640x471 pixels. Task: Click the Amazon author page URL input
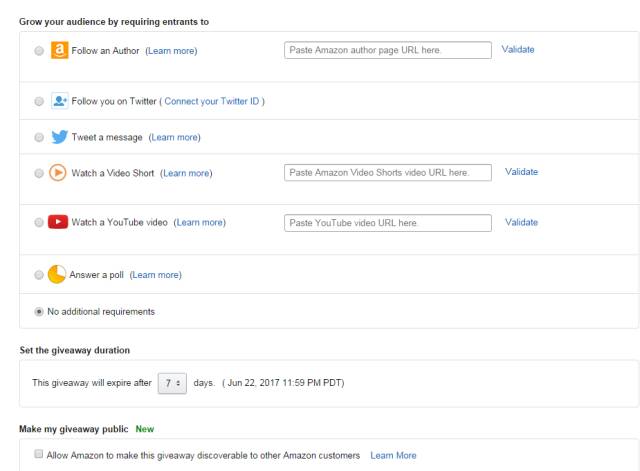388,50
